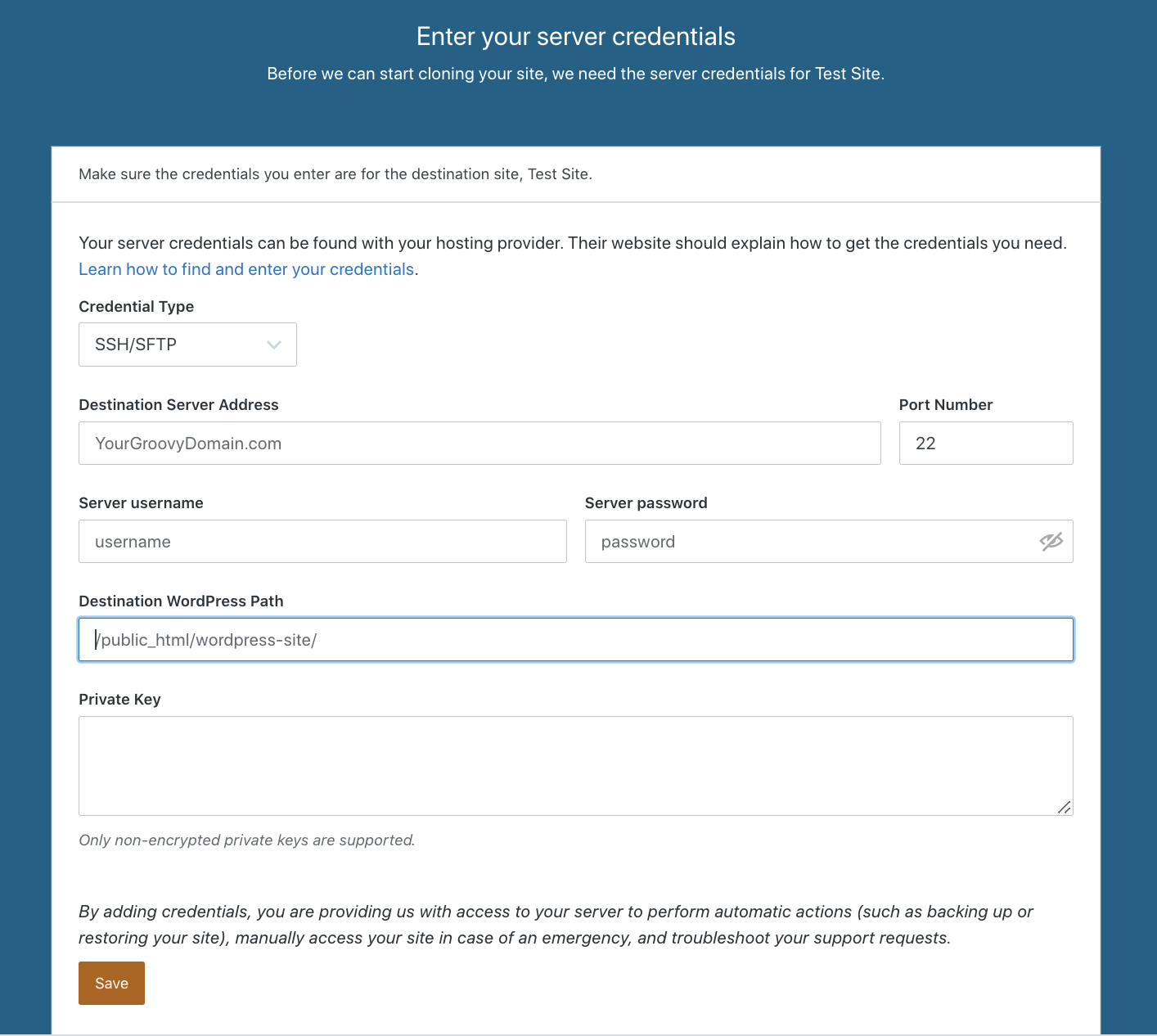This screenshot has width=1157, height=1036.
Task: Click the resize grip on the Private Key box
Action: (1064, 808)
